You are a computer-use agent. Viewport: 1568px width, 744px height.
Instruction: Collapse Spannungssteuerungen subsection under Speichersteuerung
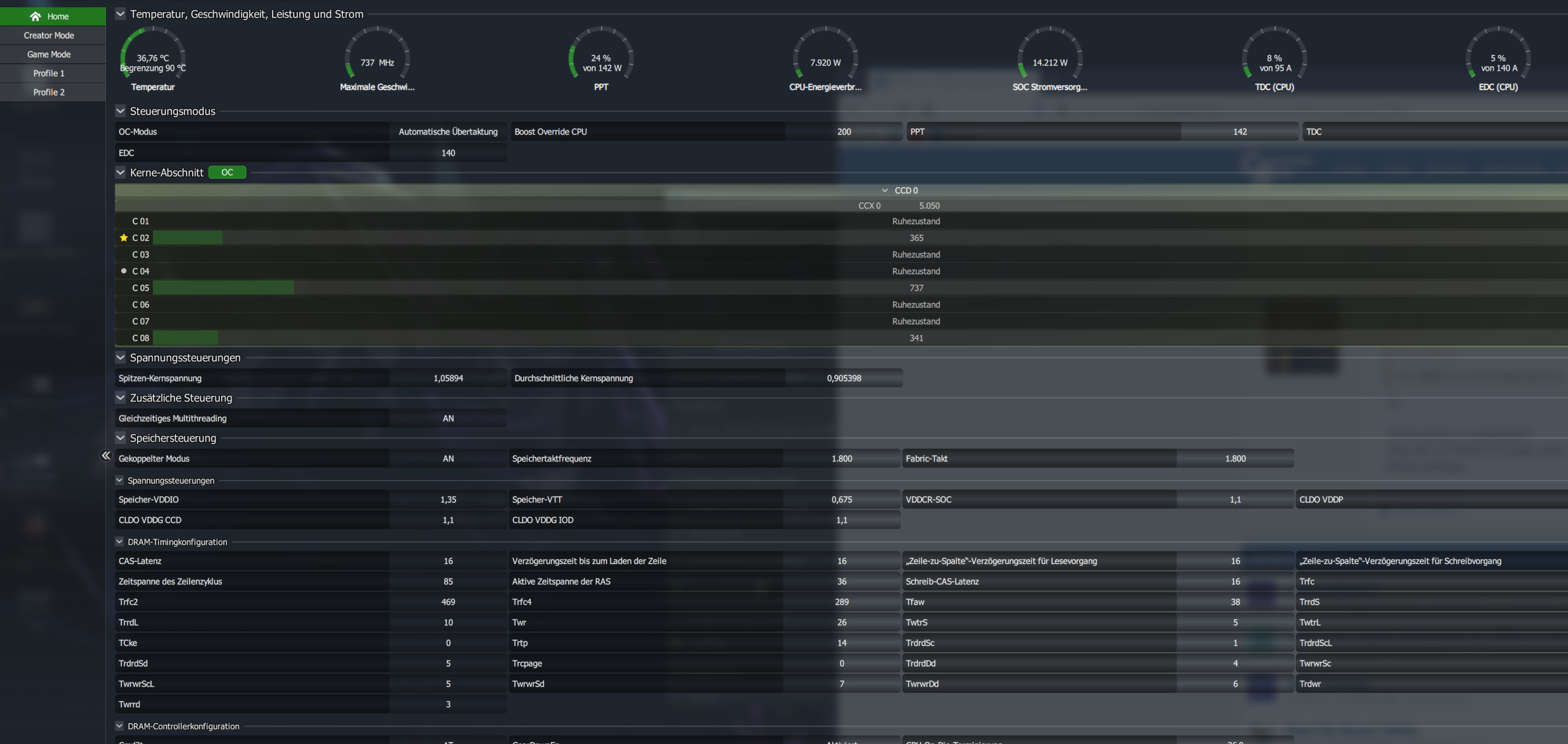(119, 481)
